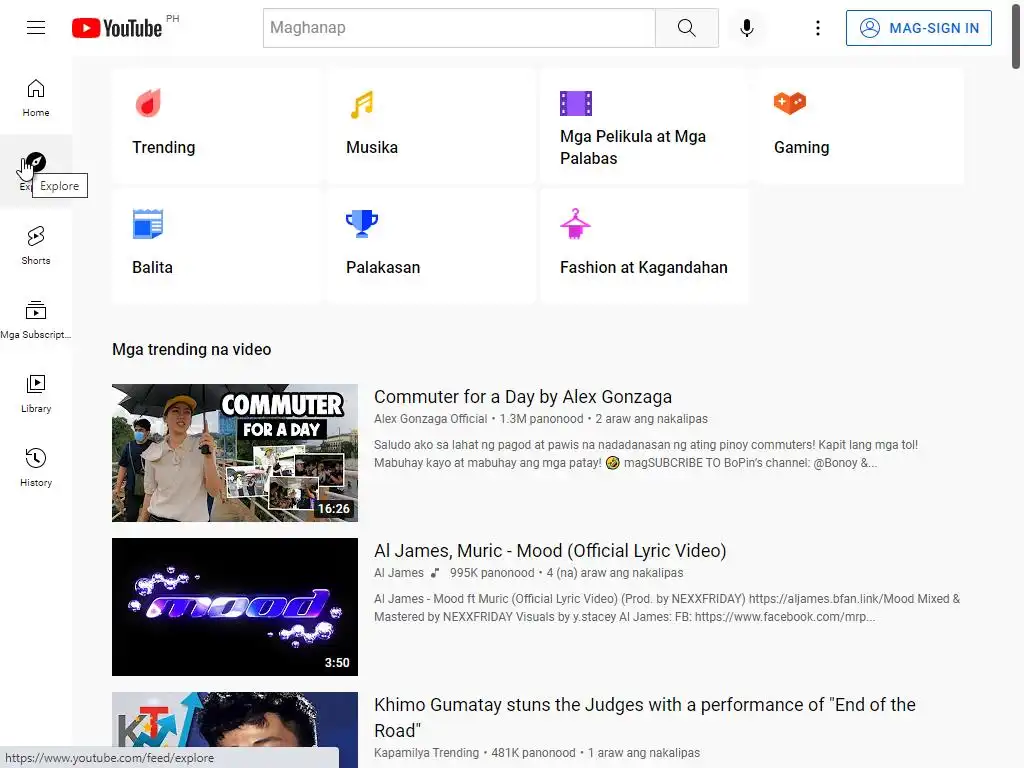Viewport: 1024px width, 768px height.
Task: Open Library in the sidebar
Action: pos(36,394)
